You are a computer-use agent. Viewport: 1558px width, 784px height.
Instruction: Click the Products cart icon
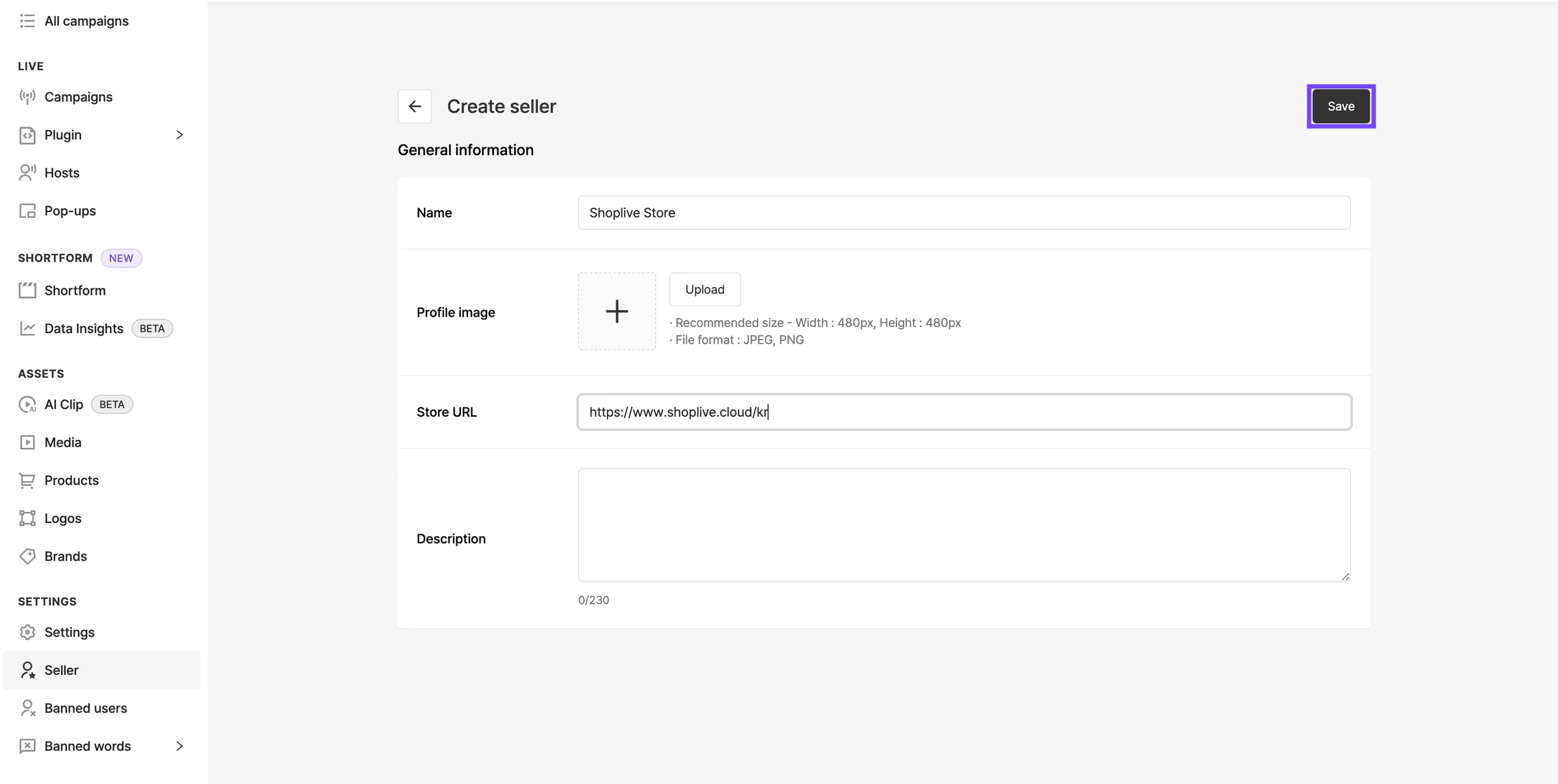[x=27, y=480]
